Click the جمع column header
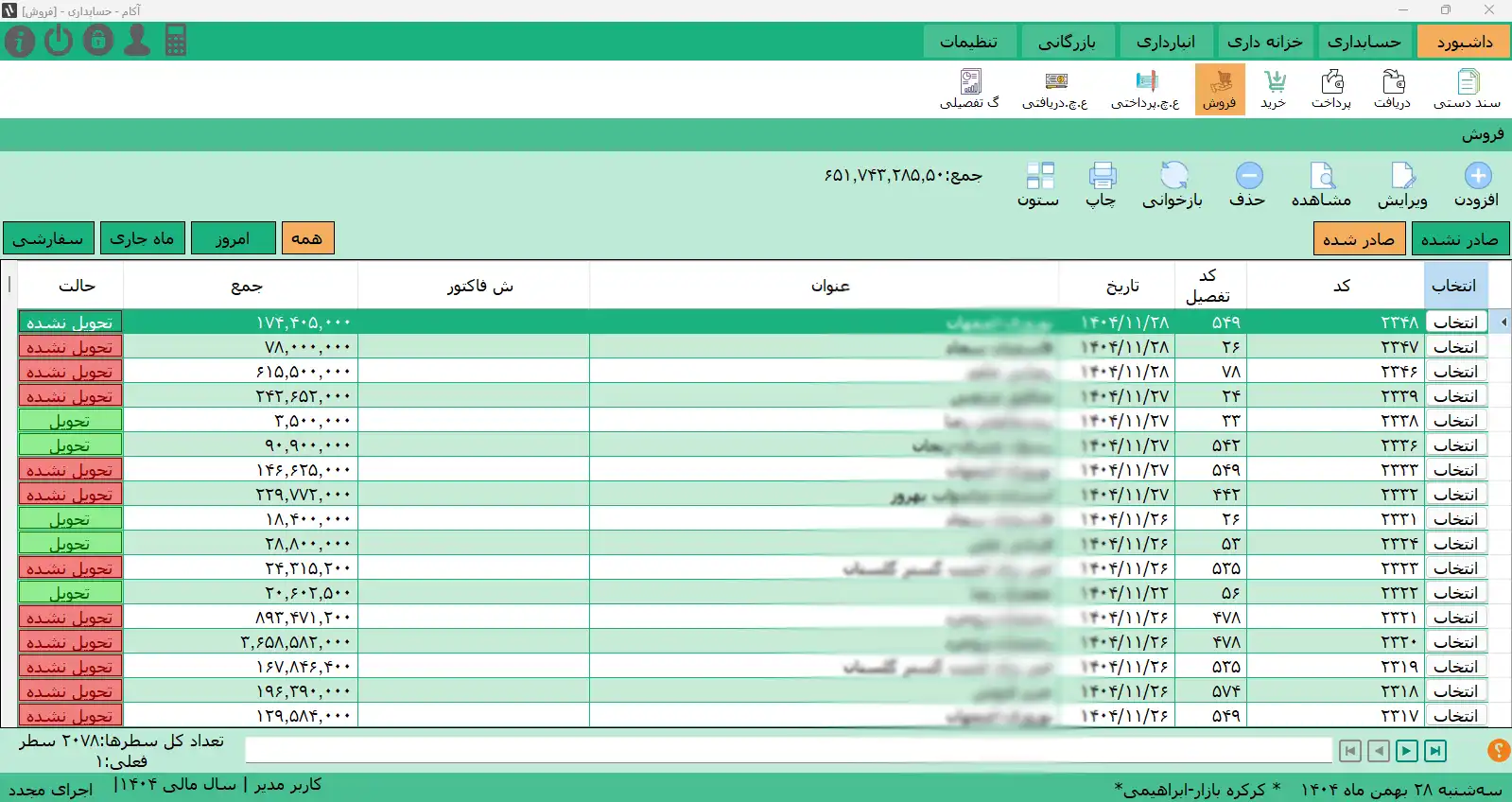Image resolution: width=1512 pixels, height=802 pixels. coord(241,286)
